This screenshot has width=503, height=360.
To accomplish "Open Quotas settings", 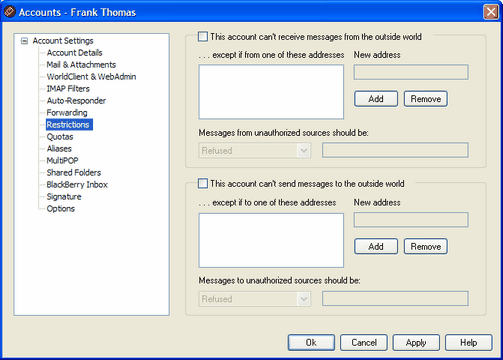I will [x=60, y=137].
